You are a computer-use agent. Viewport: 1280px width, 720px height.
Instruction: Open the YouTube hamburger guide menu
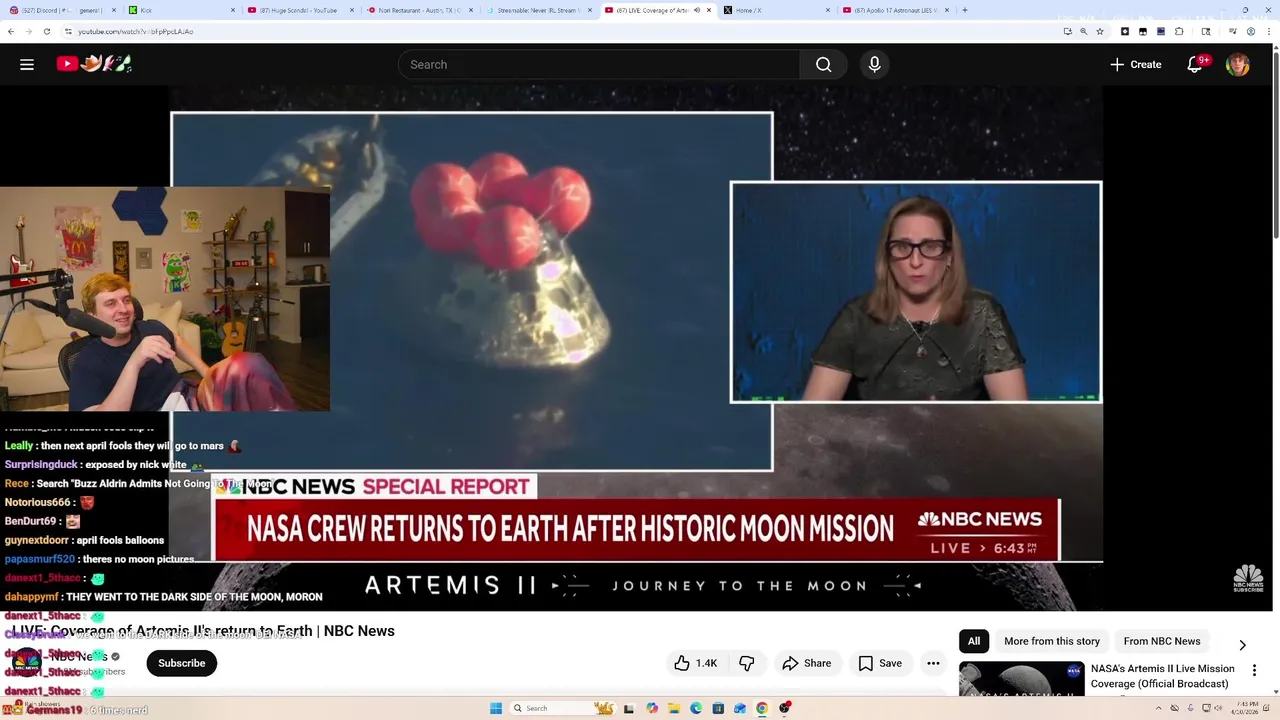27,64
